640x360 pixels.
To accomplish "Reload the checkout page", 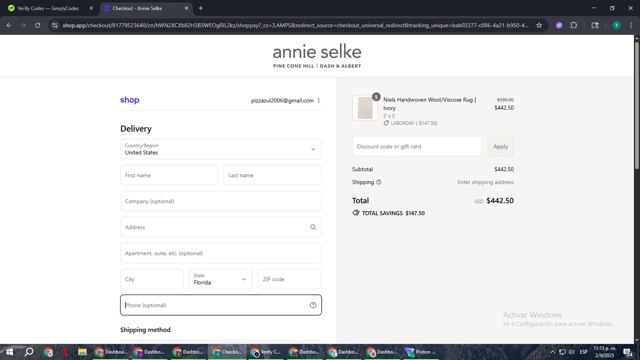I will coord(37,25).
